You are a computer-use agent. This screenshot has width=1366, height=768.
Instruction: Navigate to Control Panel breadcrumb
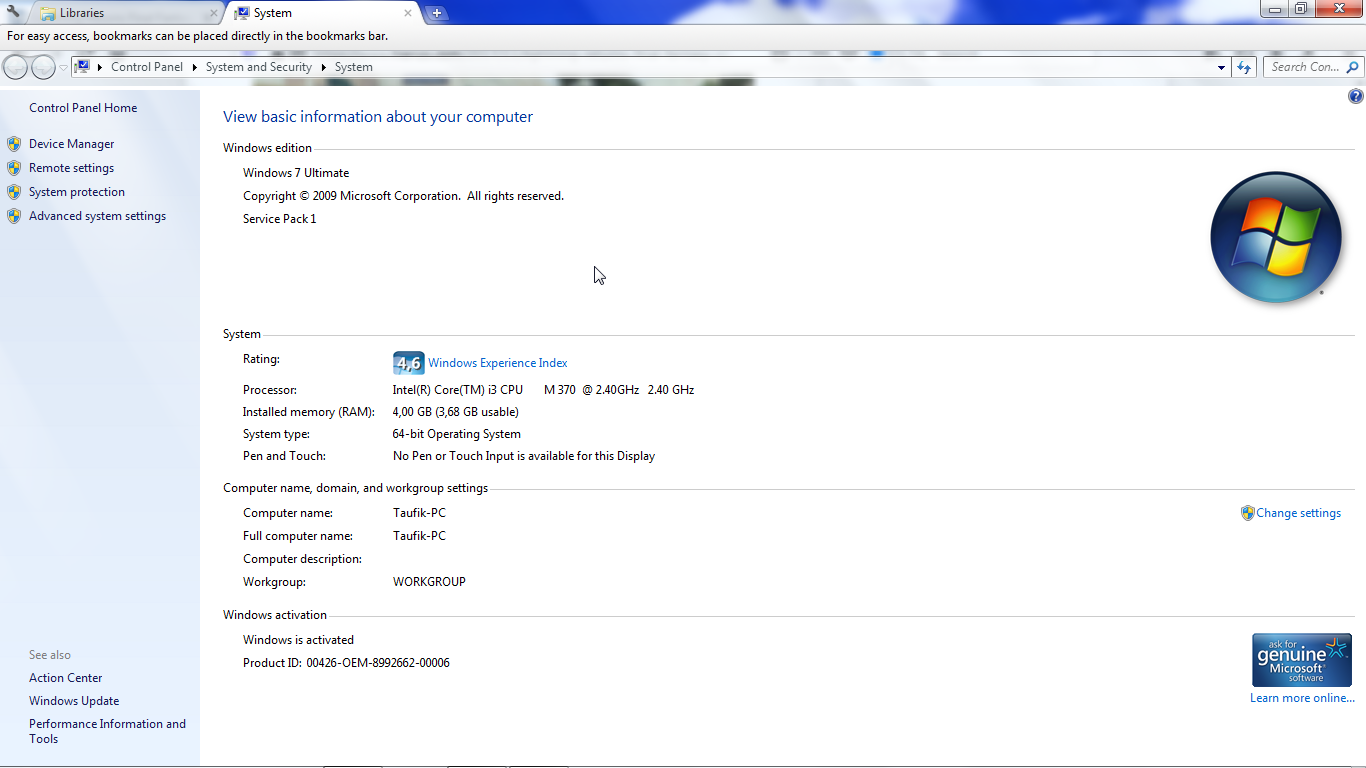[147, 67]
